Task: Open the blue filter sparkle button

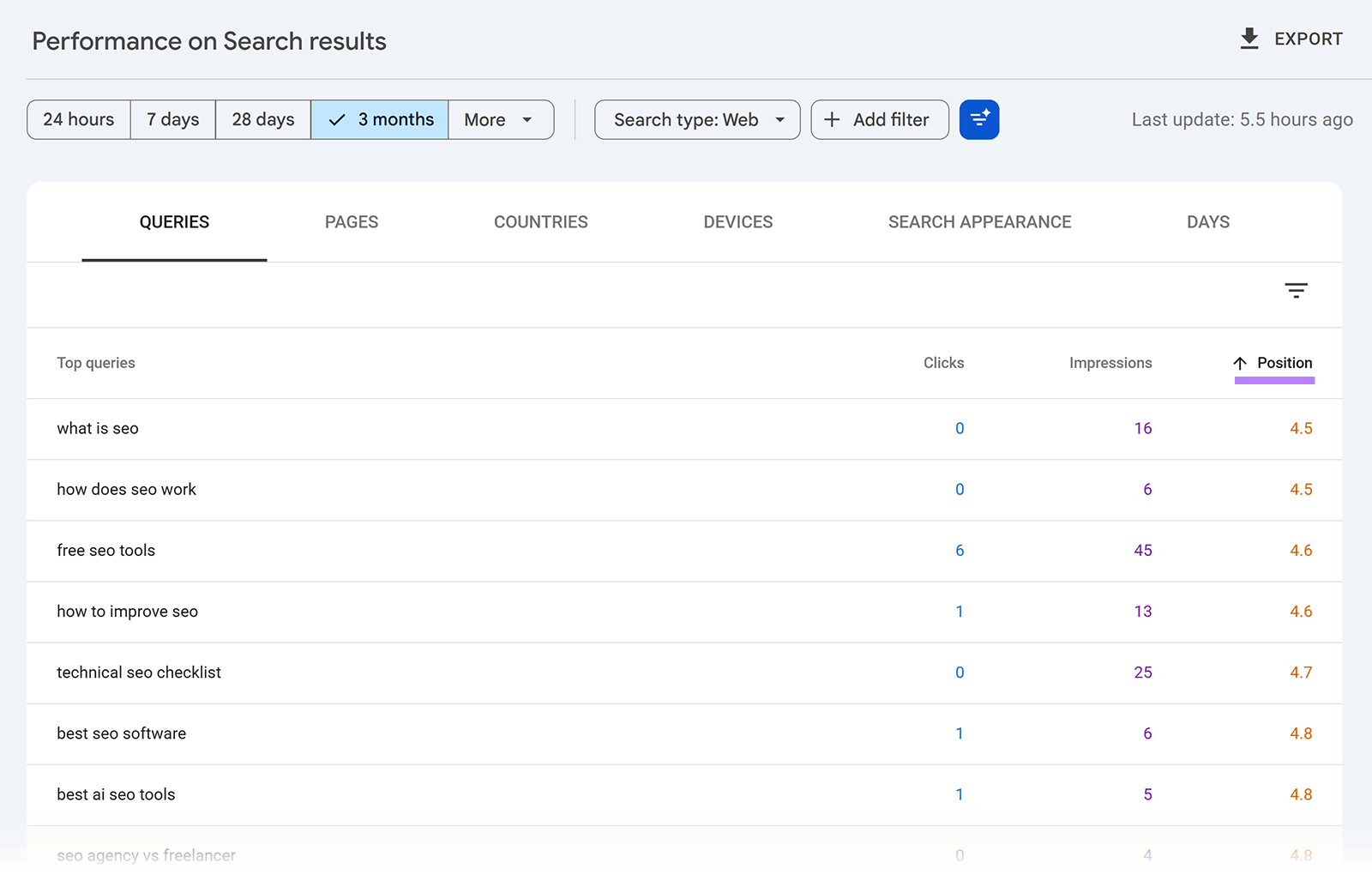Action: (979, 119)
